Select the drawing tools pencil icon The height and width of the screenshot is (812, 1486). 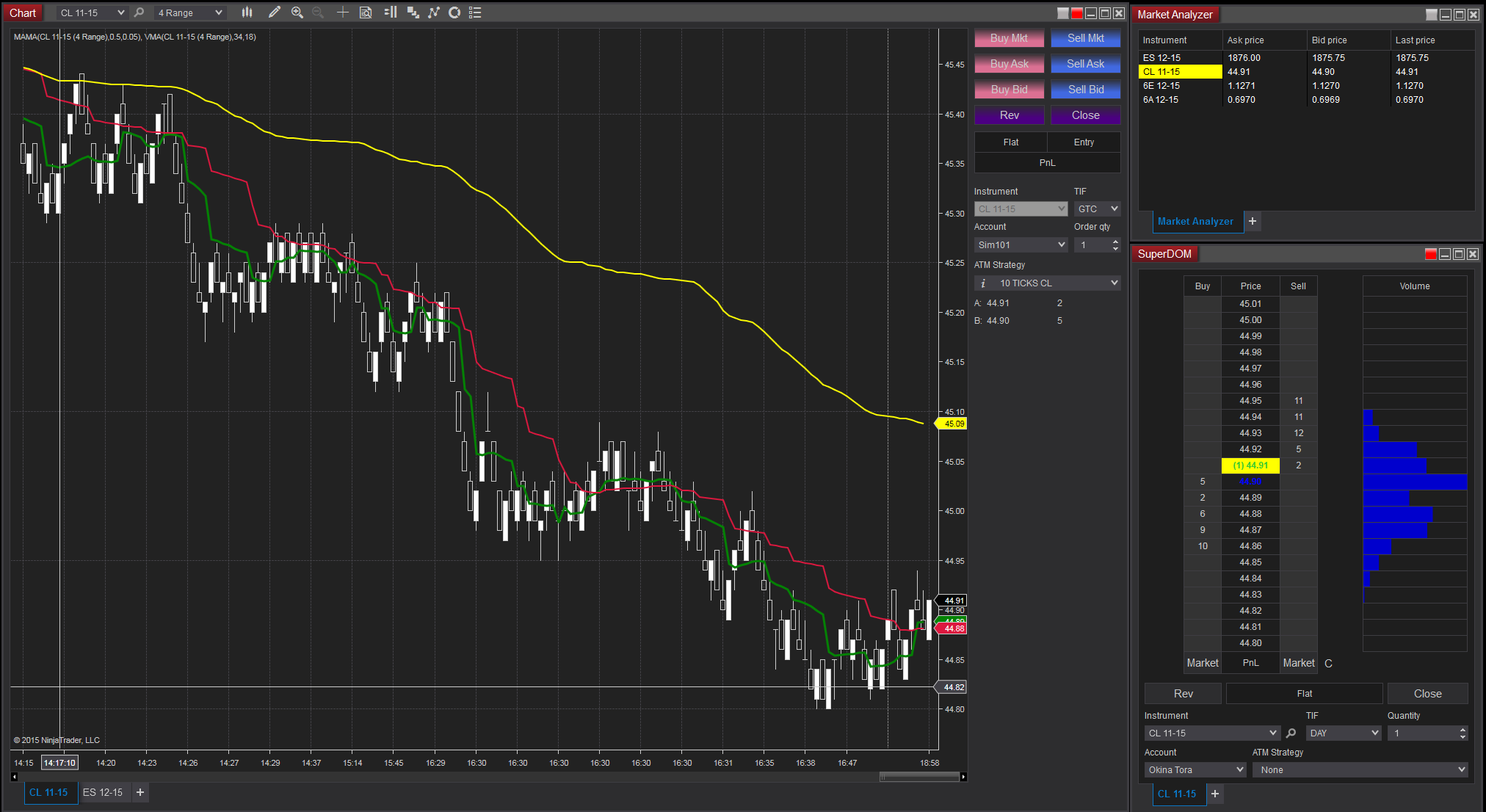click(274, 12)
